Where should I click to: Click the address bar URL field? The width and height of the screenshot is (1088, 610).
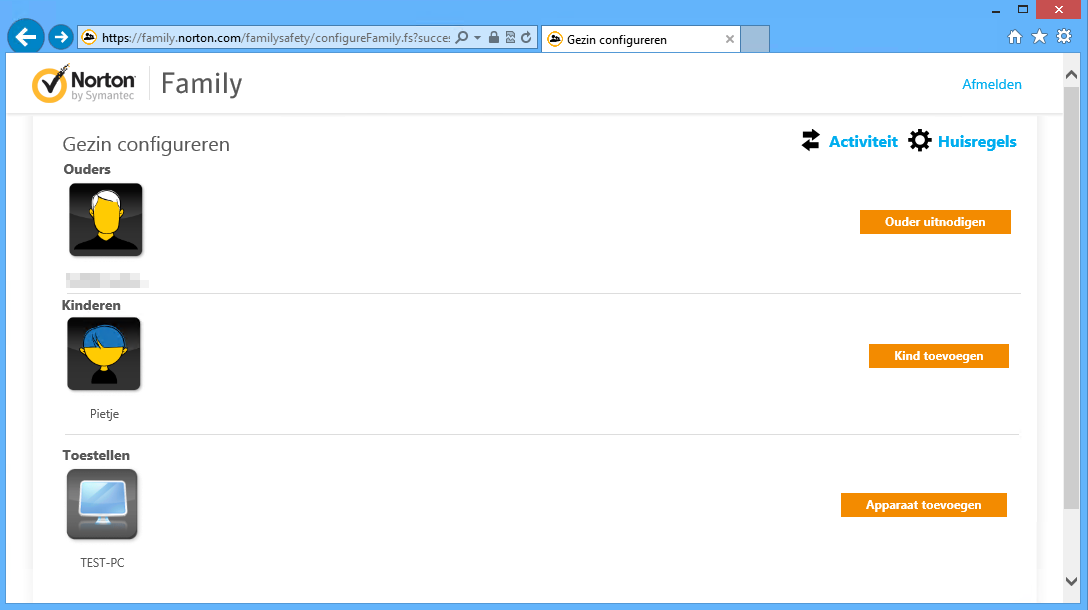275,37
